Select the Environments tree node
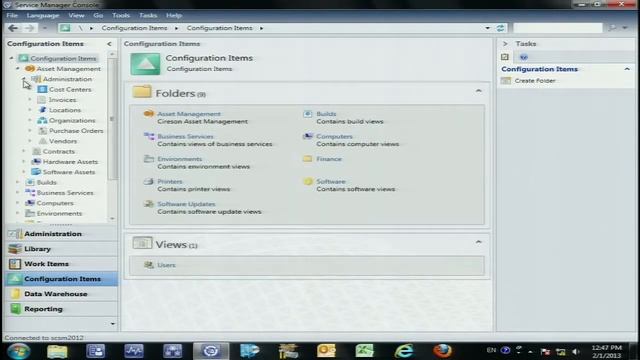 pos(59,213)
